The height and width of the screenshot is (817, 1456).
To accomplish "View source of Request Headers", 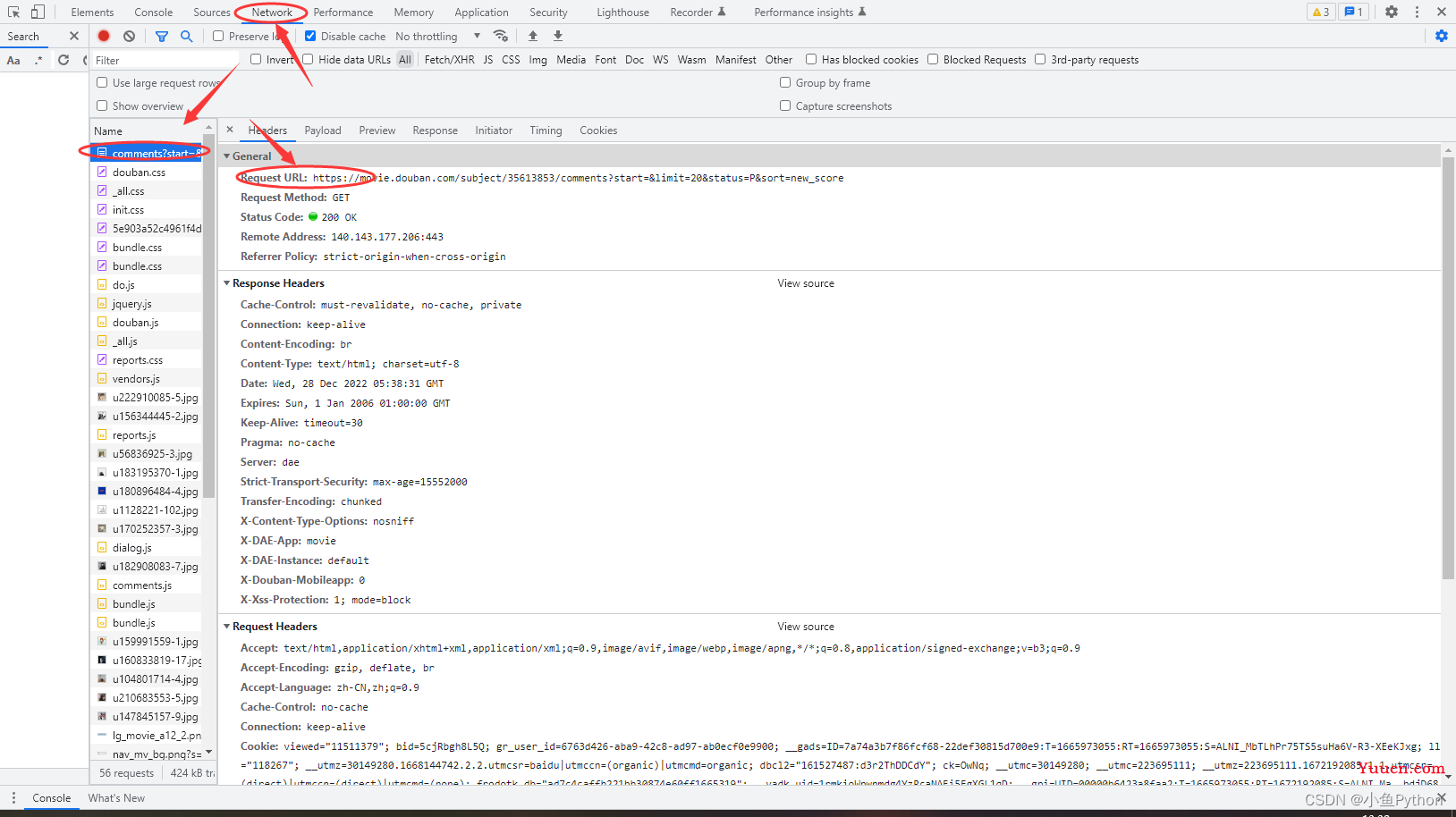I will tap(806, 627).
